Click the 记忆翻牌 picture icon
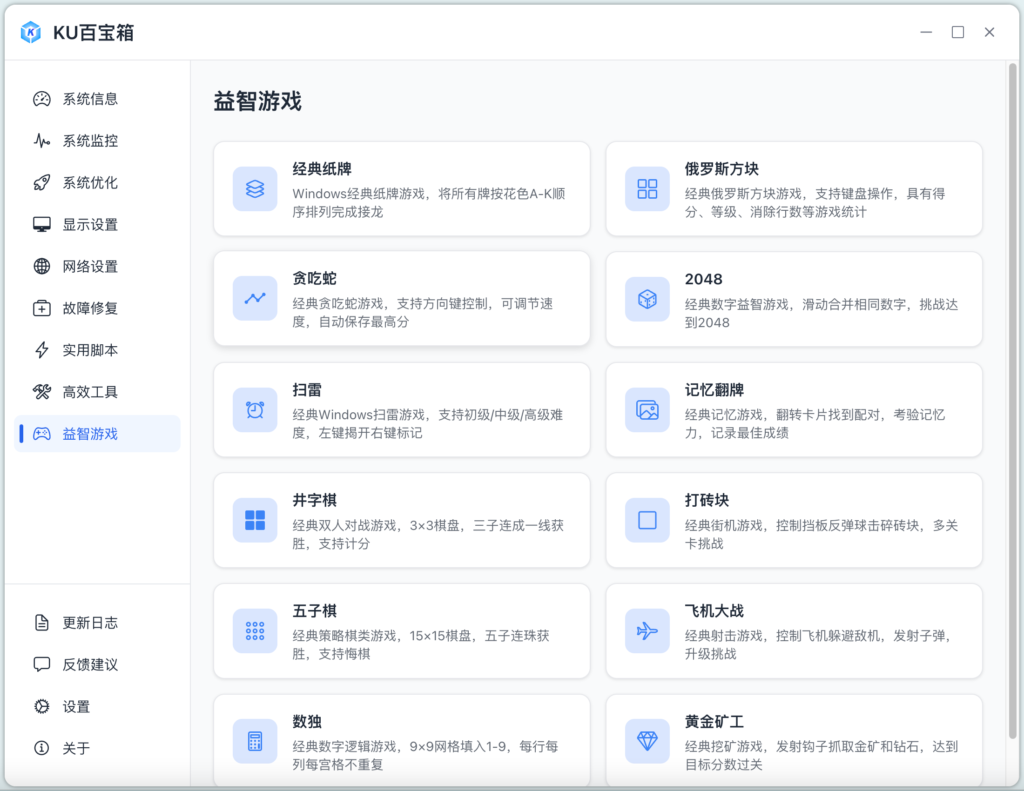 (x=647, y=410)
